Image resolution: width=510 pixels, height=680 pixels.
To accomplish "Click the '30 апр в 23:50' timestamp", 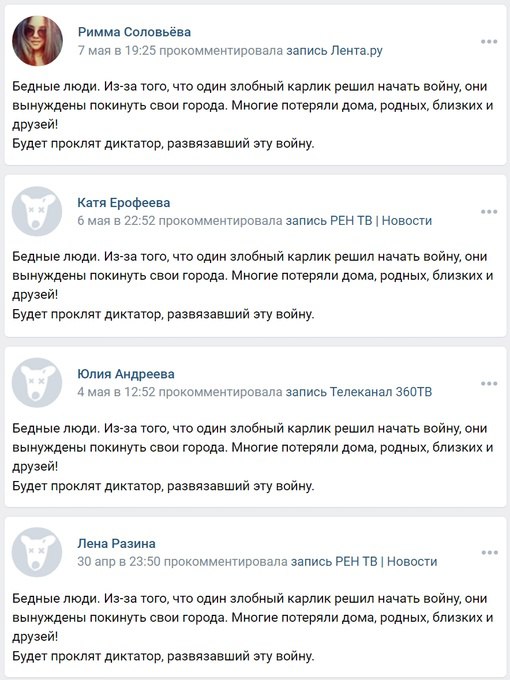I will click(119, 562).
